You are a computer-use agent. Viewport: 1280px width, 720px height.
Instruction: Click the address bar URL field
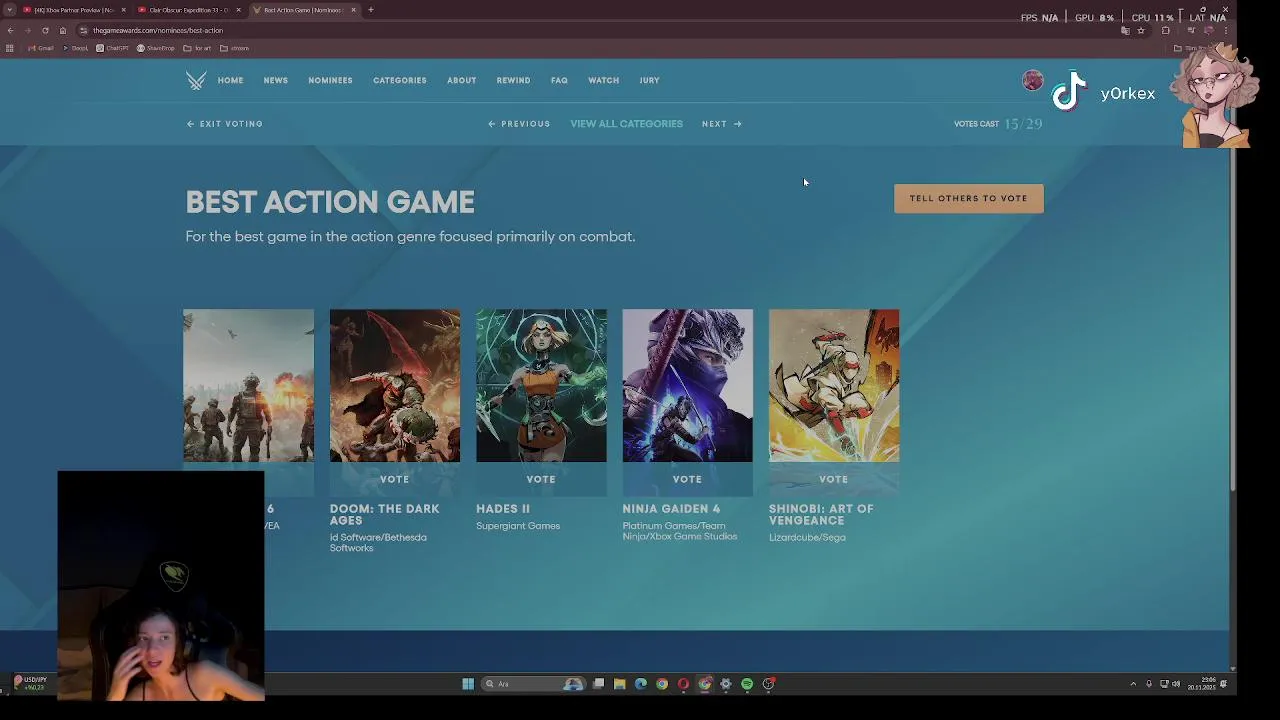click(600, 30)
